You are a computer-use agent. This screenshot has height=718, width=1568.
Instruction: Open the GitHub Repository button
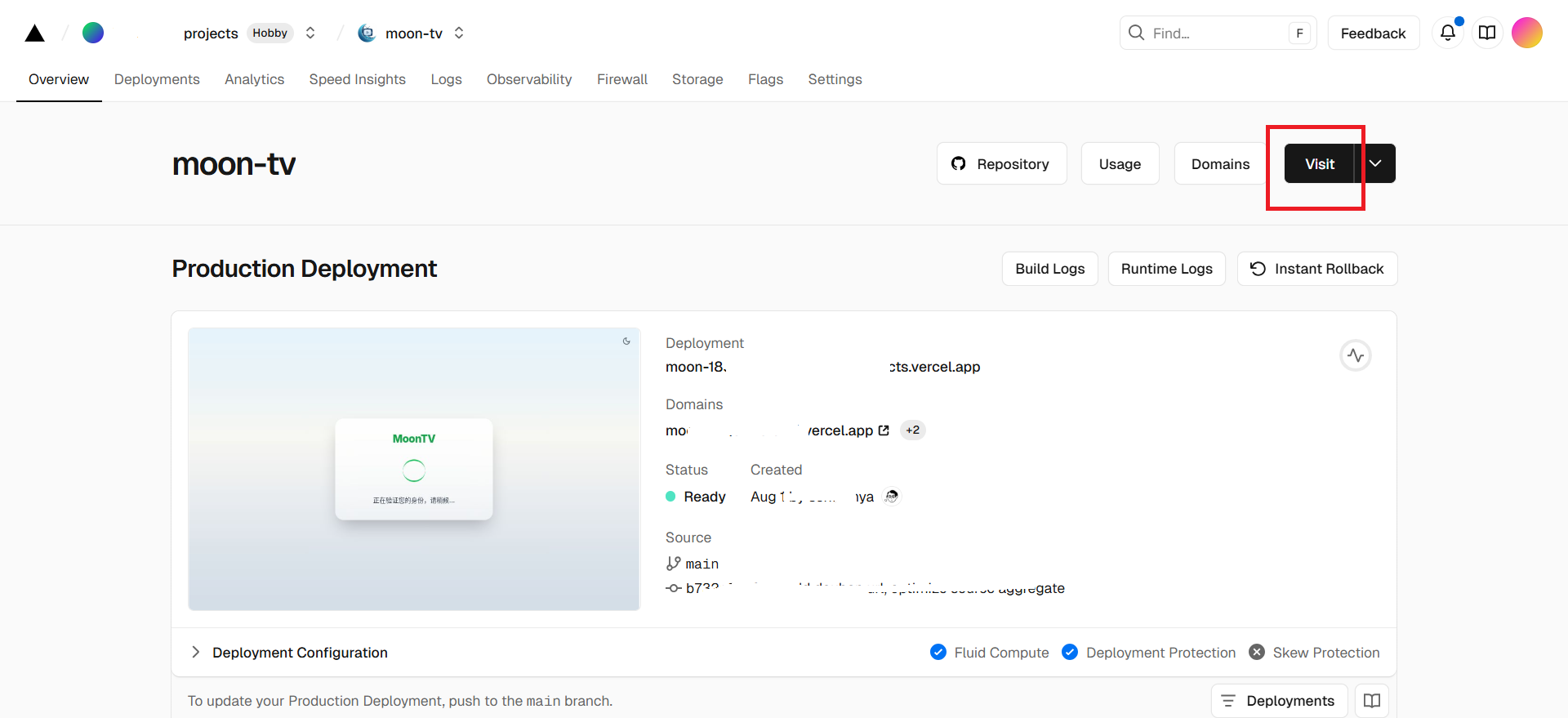[1001, 163]
